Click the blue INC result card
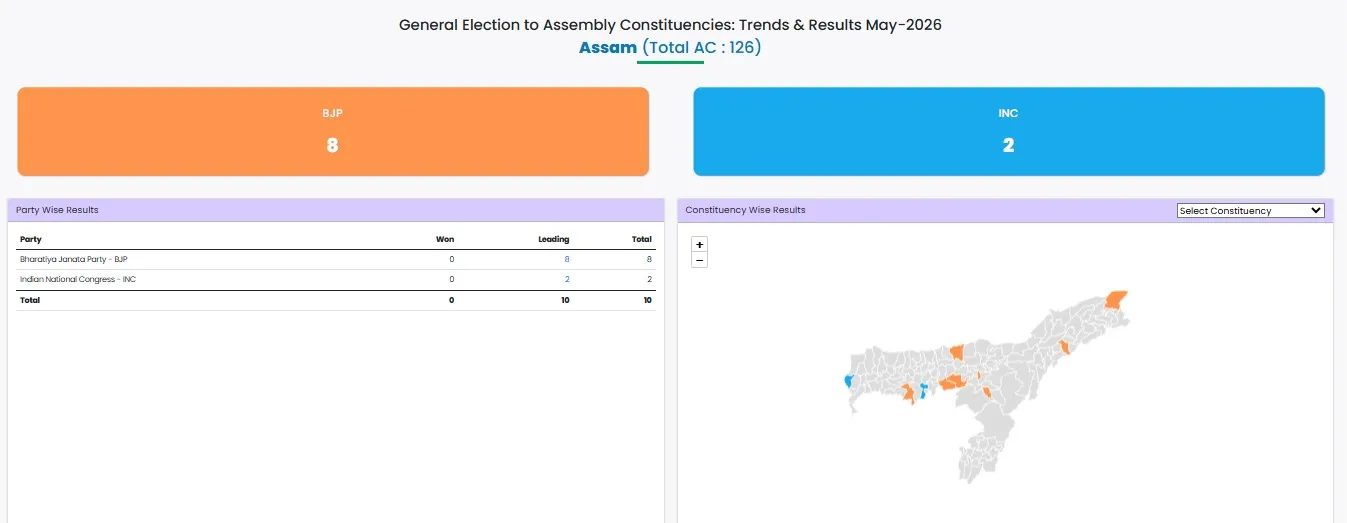The height and width of the screenshot is (523, 1347). 1009,131
